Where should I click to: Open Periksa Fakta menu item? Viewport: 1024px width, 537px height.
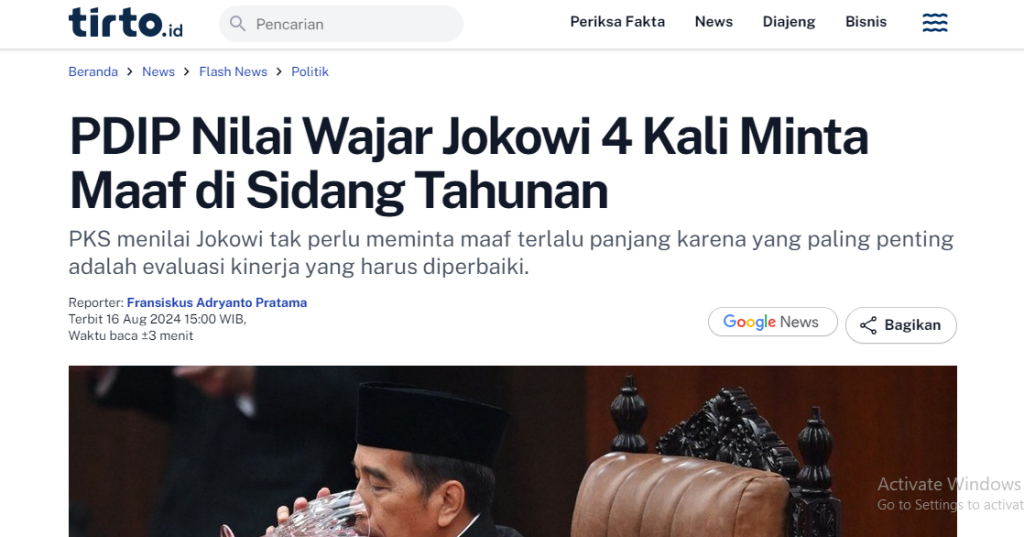tap(617, 22)
